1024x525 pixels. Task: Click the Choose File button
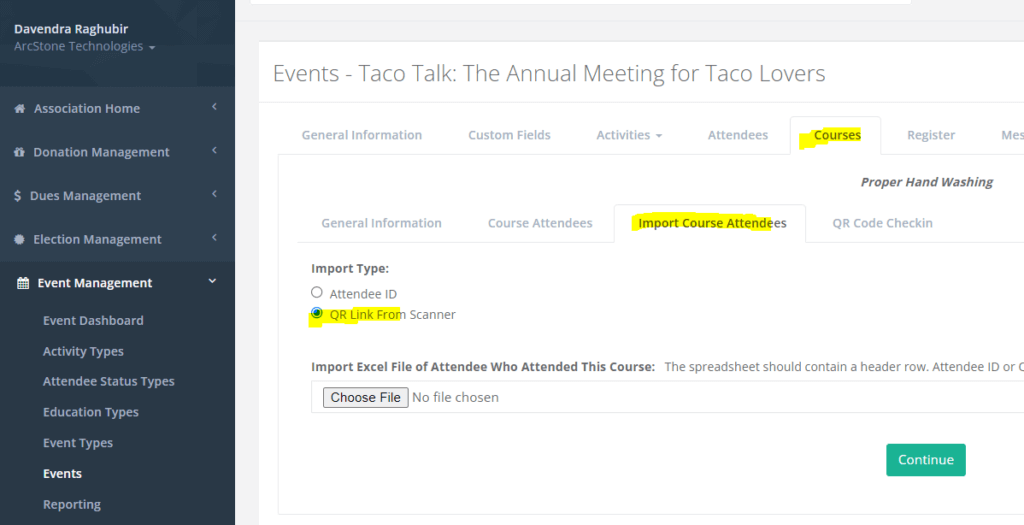pyautogui.click(x=365, y=397)
